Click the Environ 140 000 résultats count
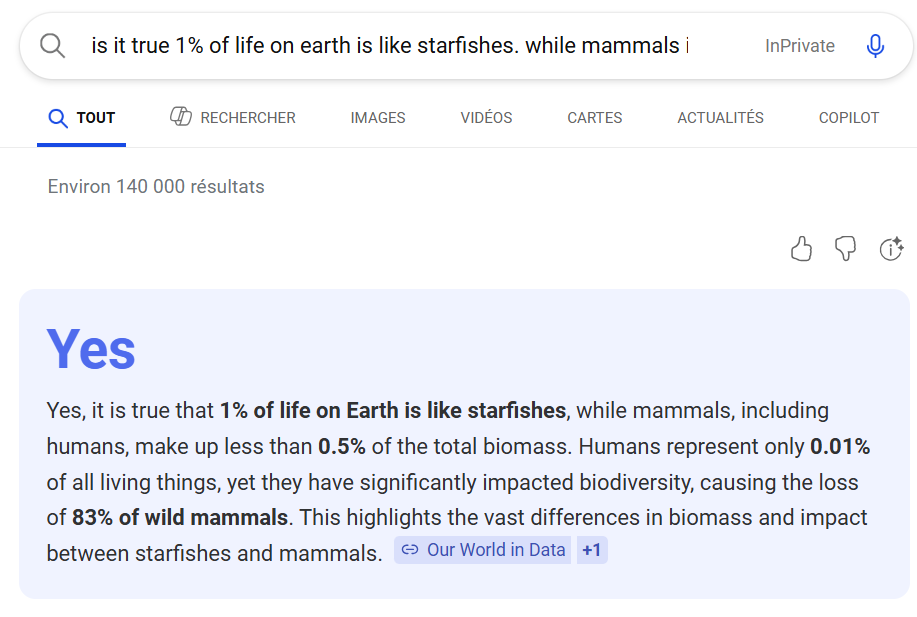Screen dimensions: 917x617 coord(156,187)
